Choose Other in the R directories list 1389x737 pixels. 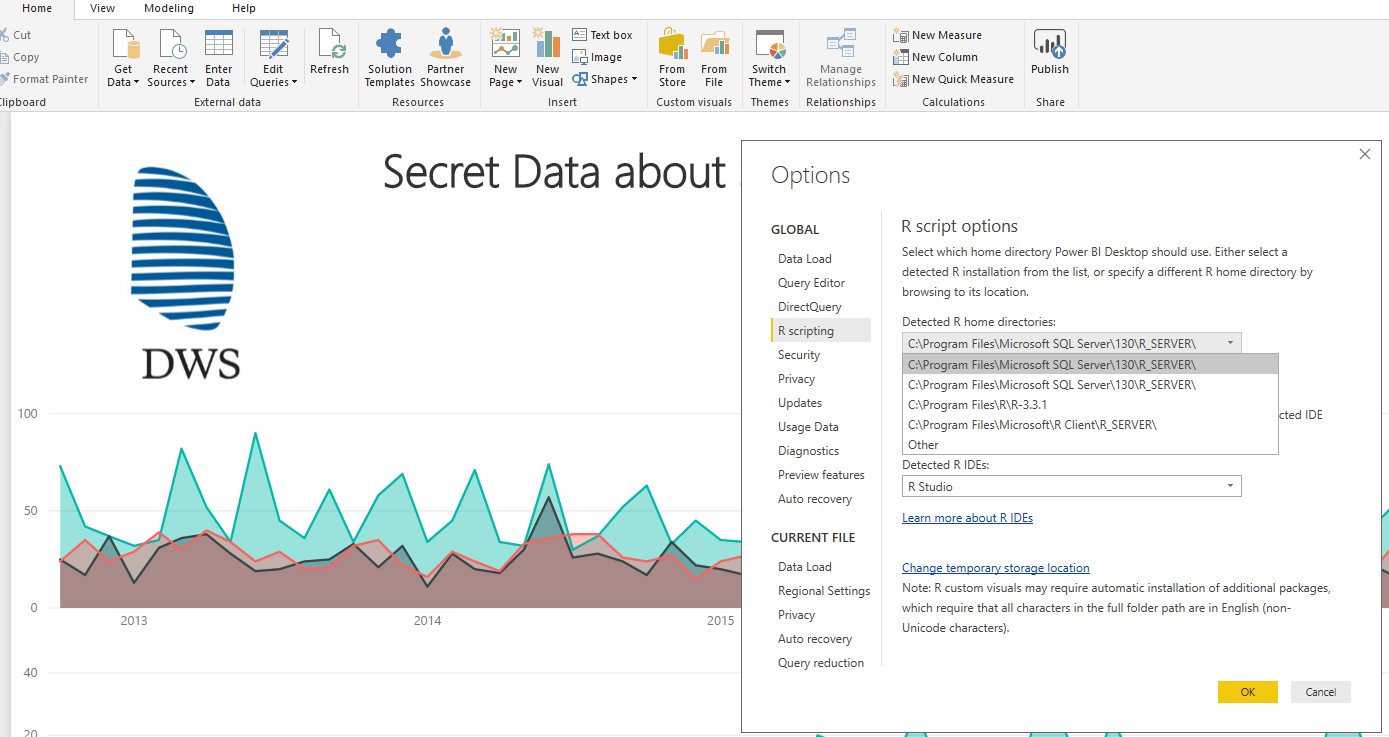point(1090,445)
